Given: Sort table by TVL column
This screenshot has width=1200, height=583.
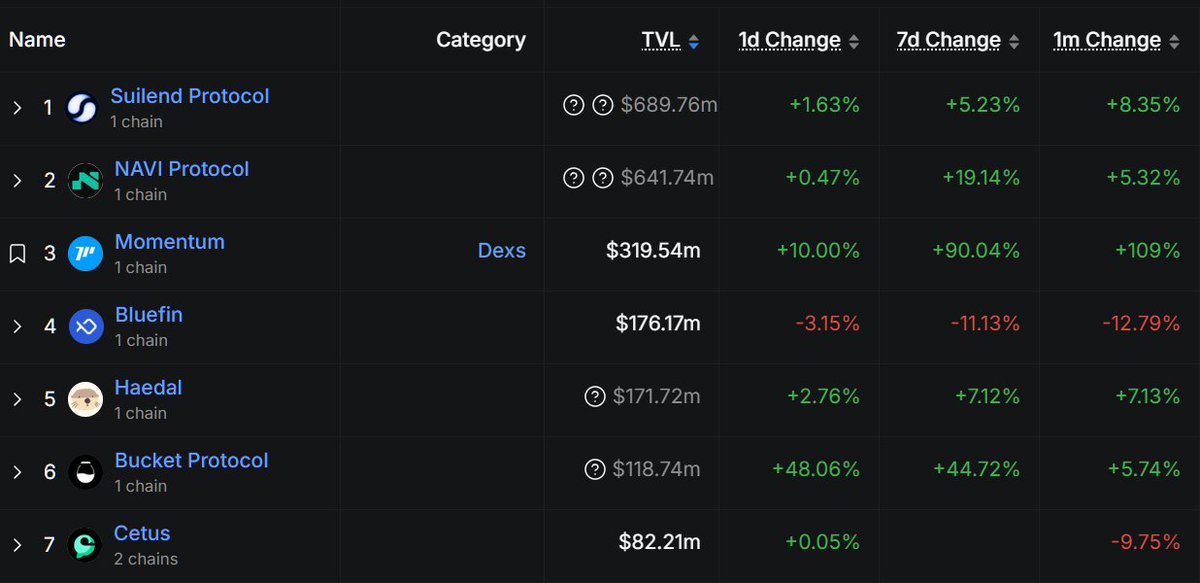Looking at the screenshot, I should click(x=670, y=40).
